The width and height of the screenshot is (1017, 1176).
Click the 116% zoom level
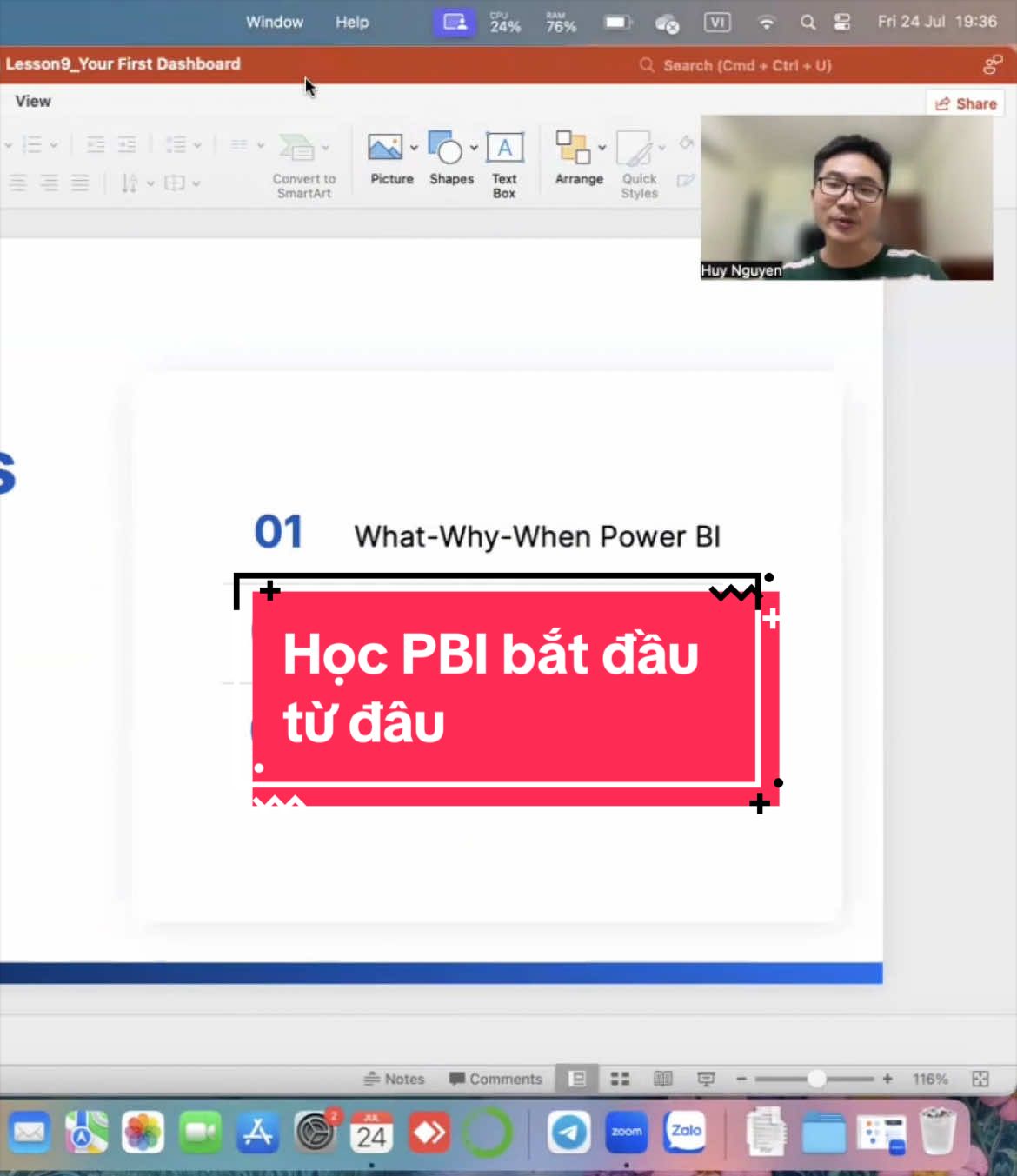point(930,1079)
